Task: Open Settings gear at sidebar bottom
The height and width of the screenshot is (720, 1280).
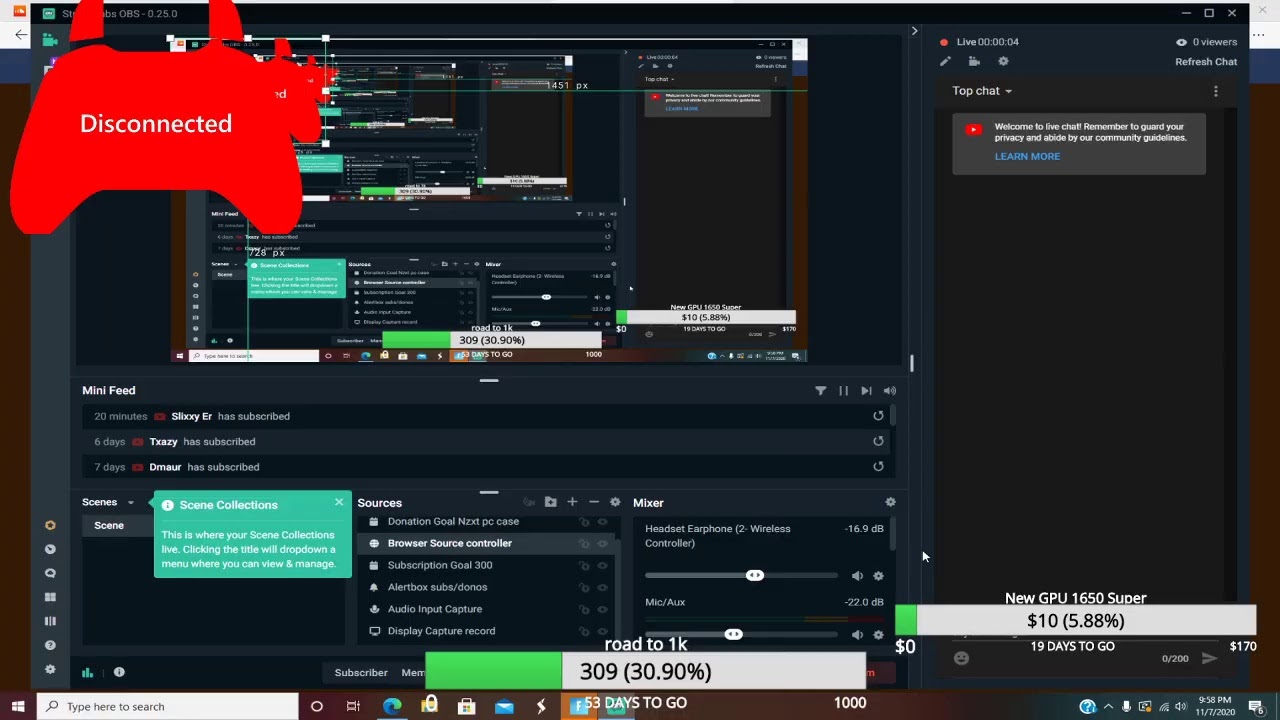Action: pos(50,669)
